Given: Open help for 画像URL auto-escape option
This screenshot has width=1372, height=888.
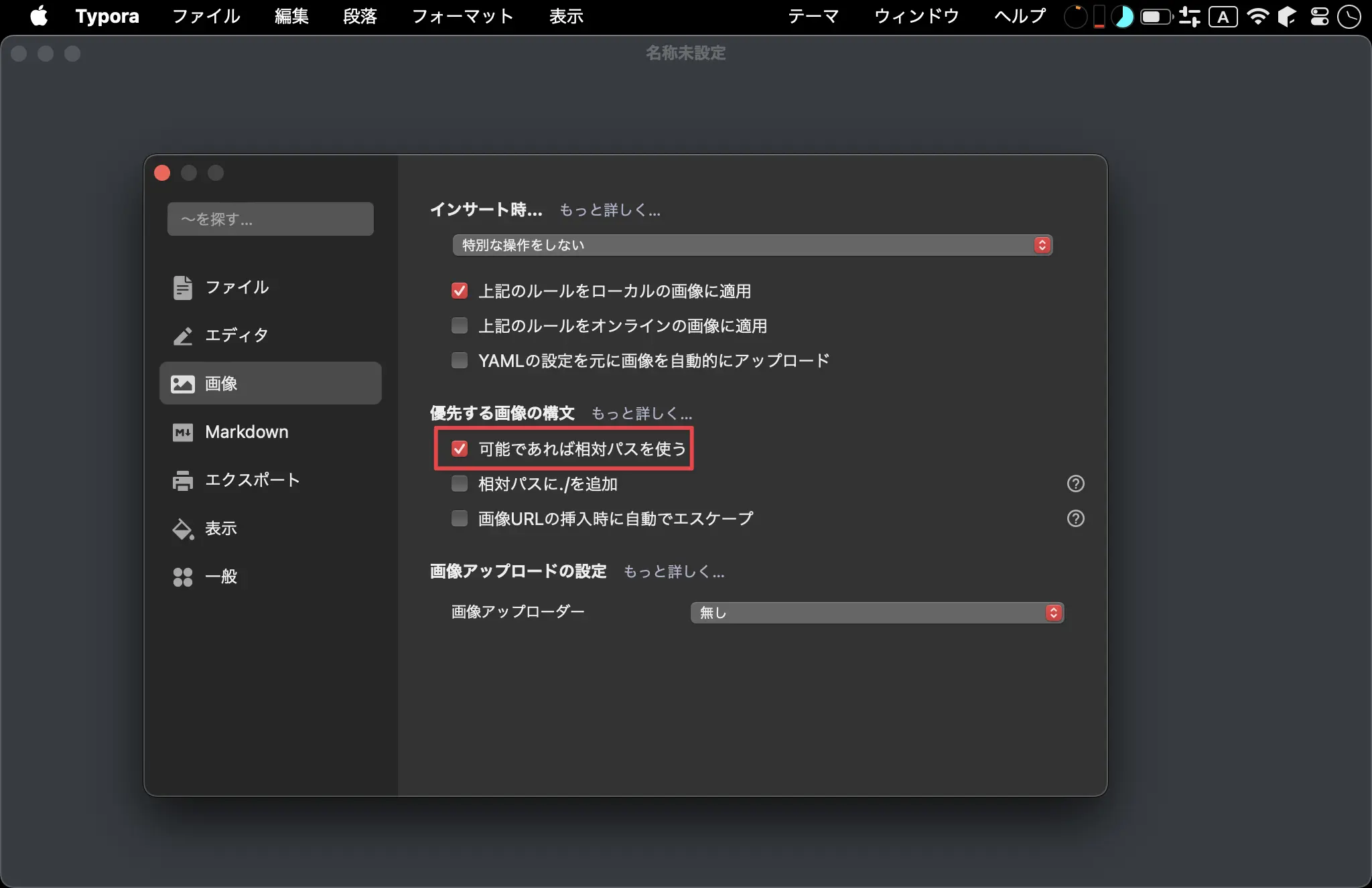Looking at the screenshot, I should point(1075,518).
